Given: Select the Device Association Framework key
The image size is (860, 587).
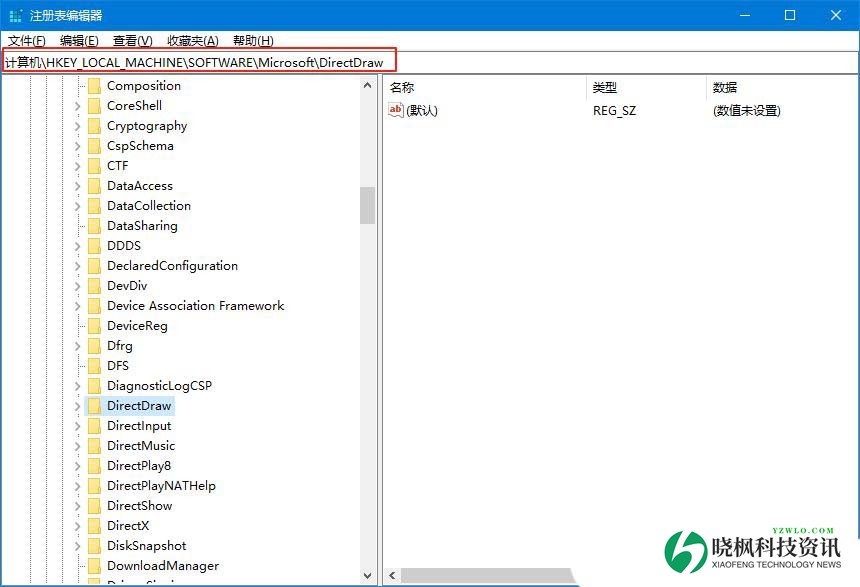Looking at the screenshot, I should 195,306.
